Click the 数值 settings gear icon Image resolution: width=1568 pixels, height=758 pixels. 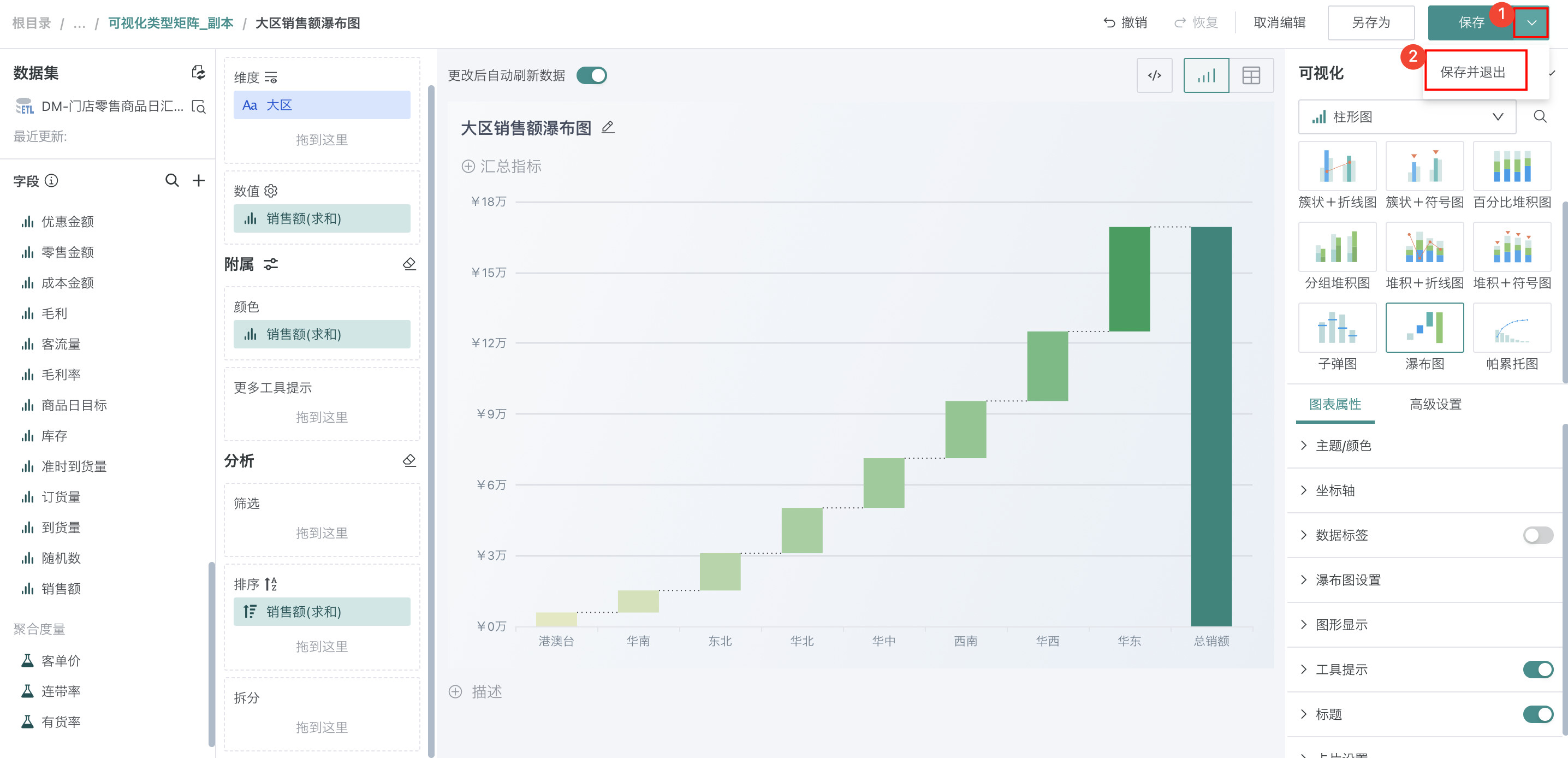(x=271, y=191)
